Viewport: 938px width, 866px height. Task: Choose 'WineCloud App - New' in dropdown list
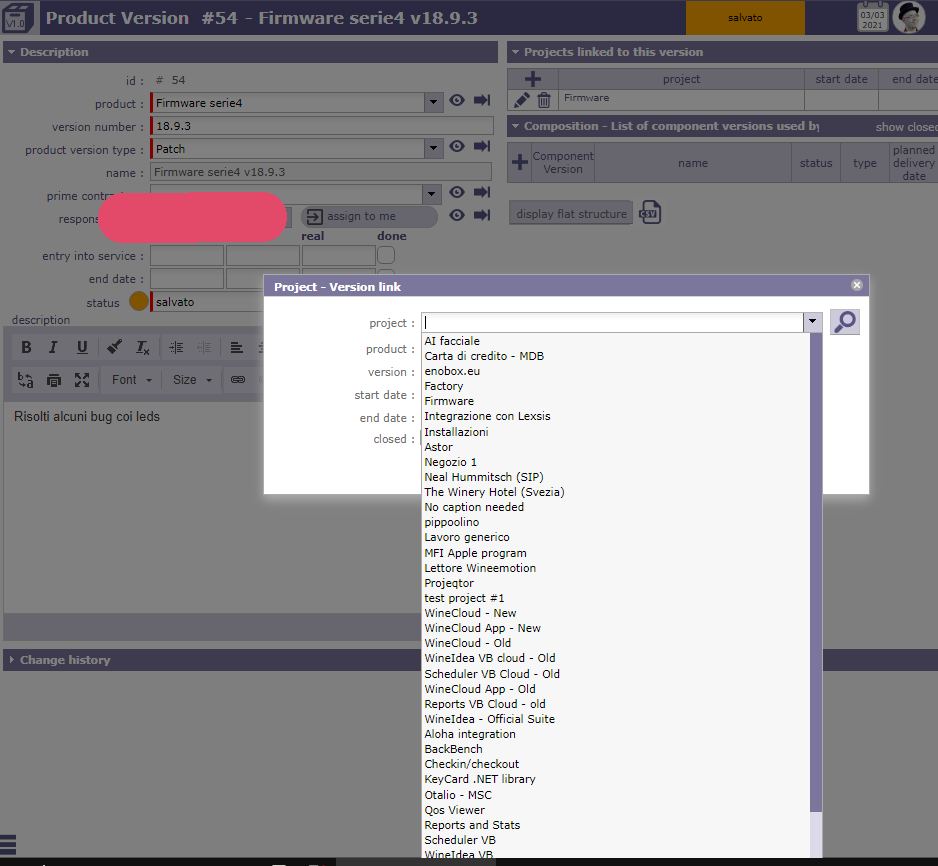point(482,628)
